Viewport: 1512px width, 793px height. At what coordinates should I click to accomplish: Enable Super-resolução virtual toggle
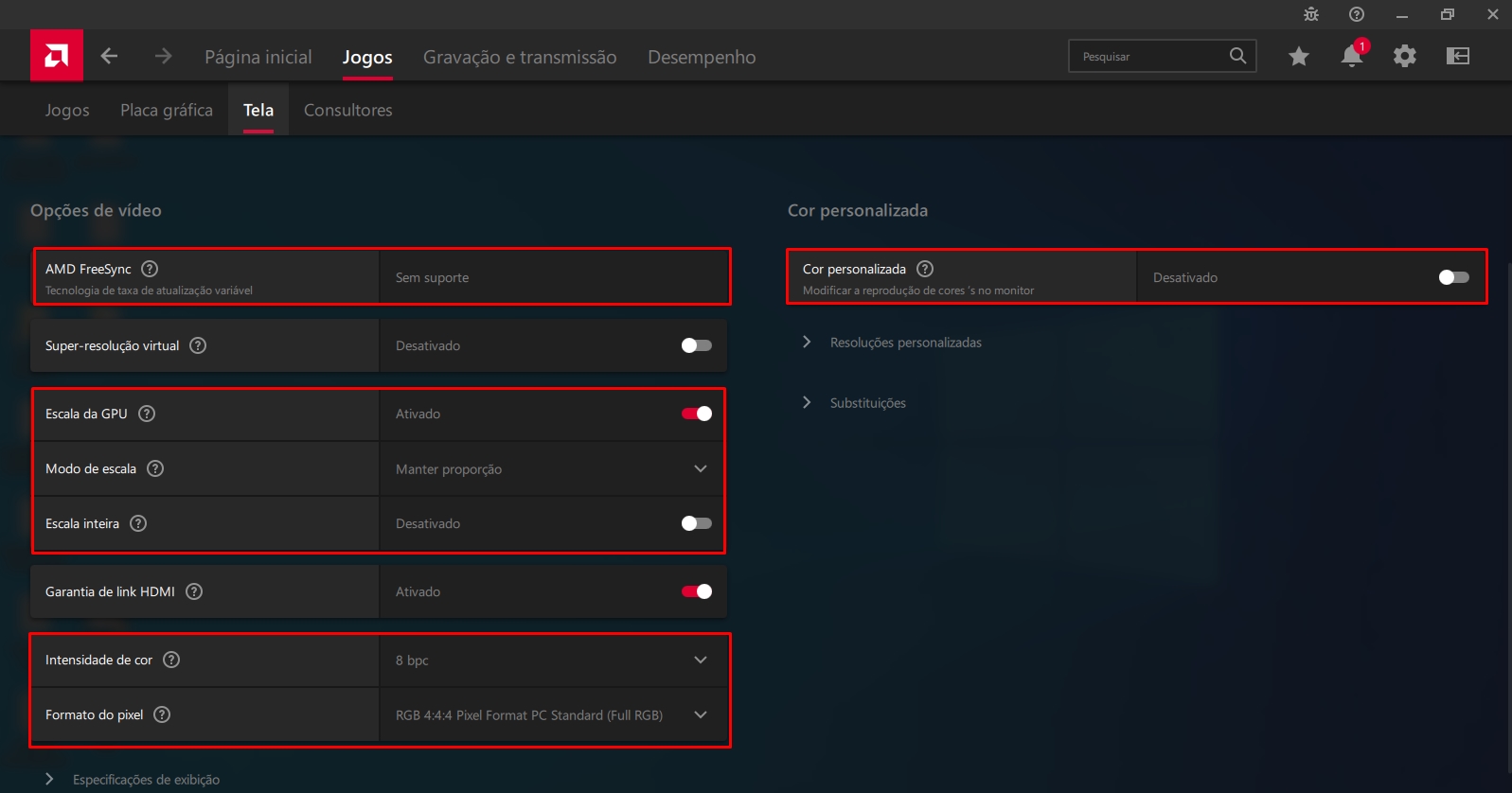tap(697, 345)
